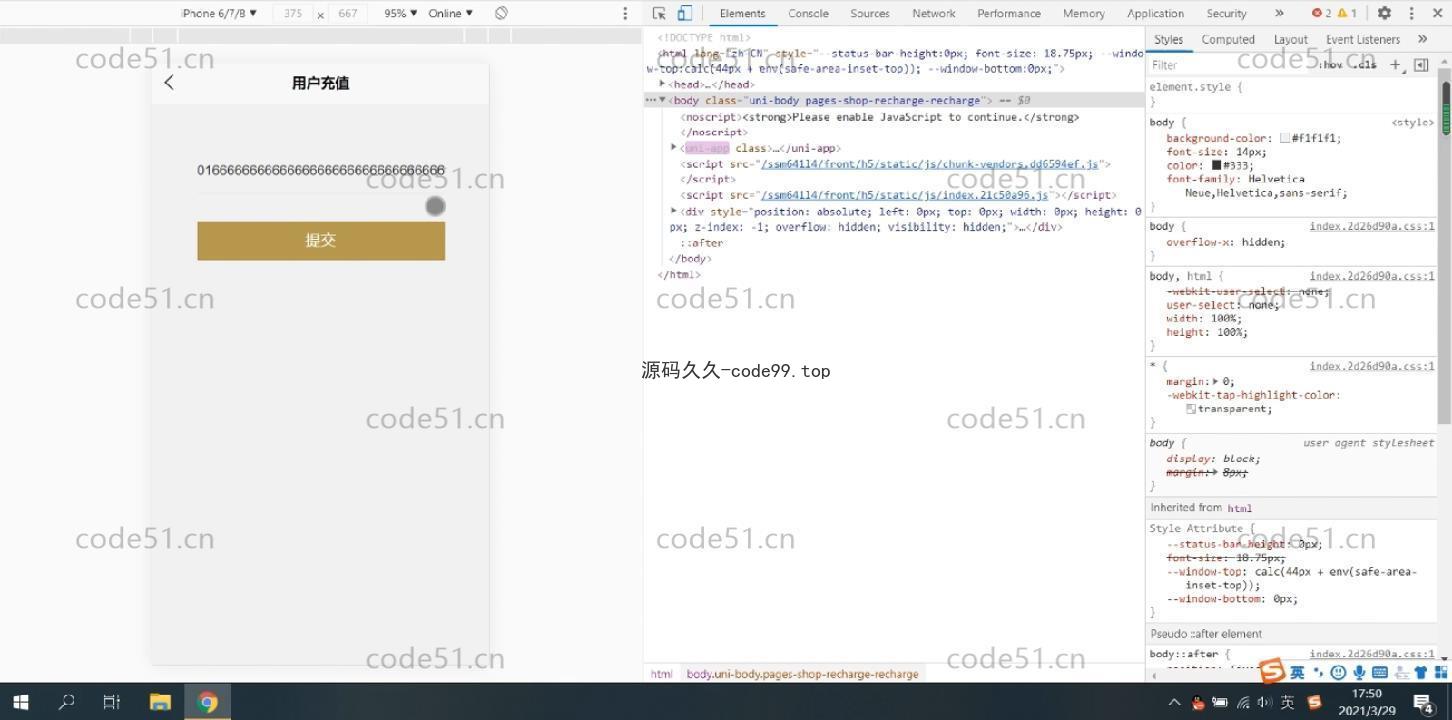Open the Application tab
Screen dimensions: 1452x720
tap(1155, 13)
